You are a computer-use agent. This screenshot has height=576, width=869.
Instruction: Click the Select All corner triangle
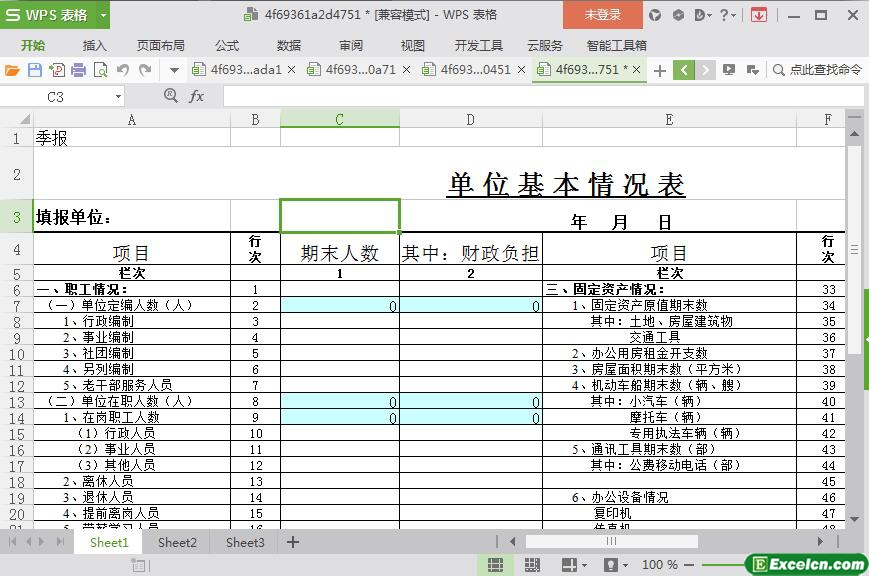point(24,119)
